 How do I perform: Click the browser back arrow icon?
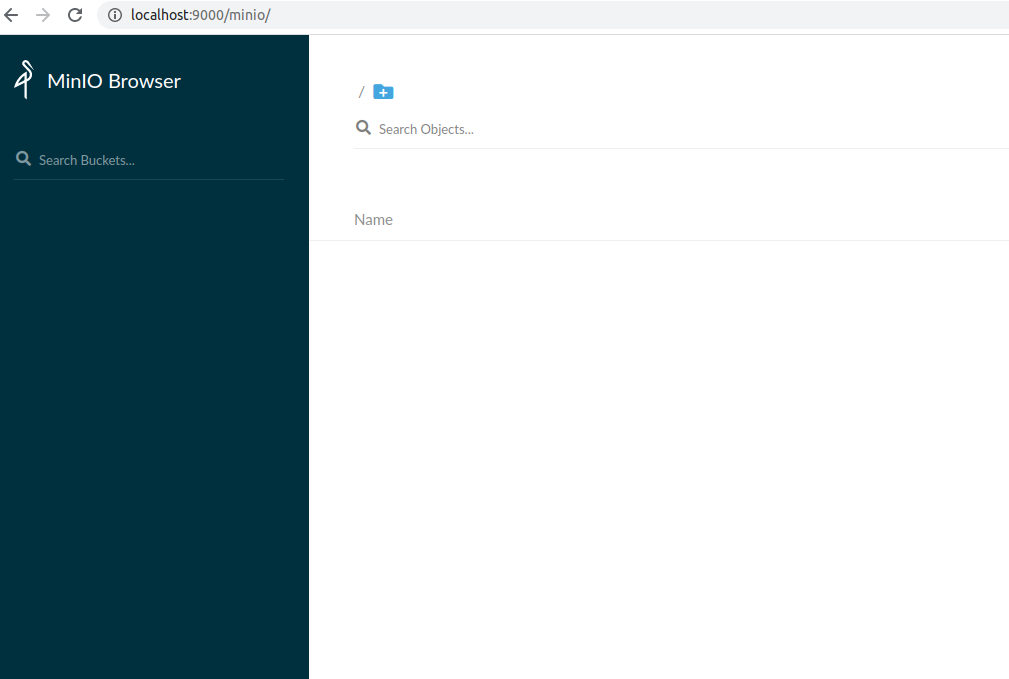tap(11, 15)
